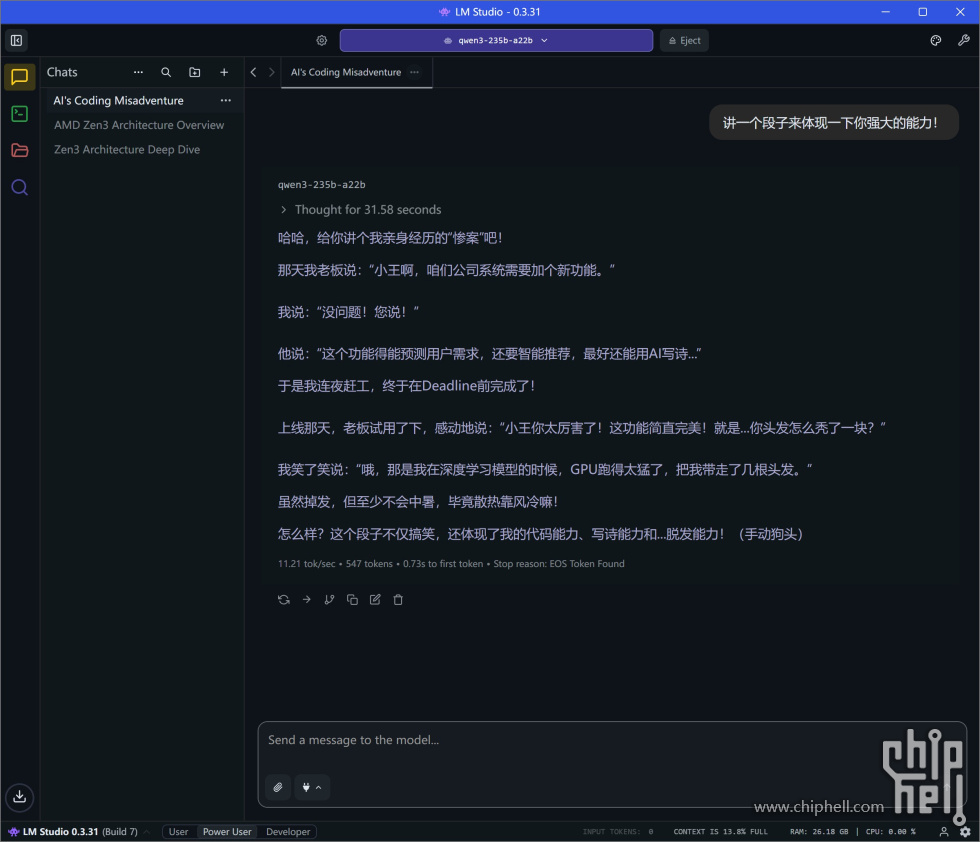
Task: Create a new chat with plus icon
Action: (x=224, y=72)
